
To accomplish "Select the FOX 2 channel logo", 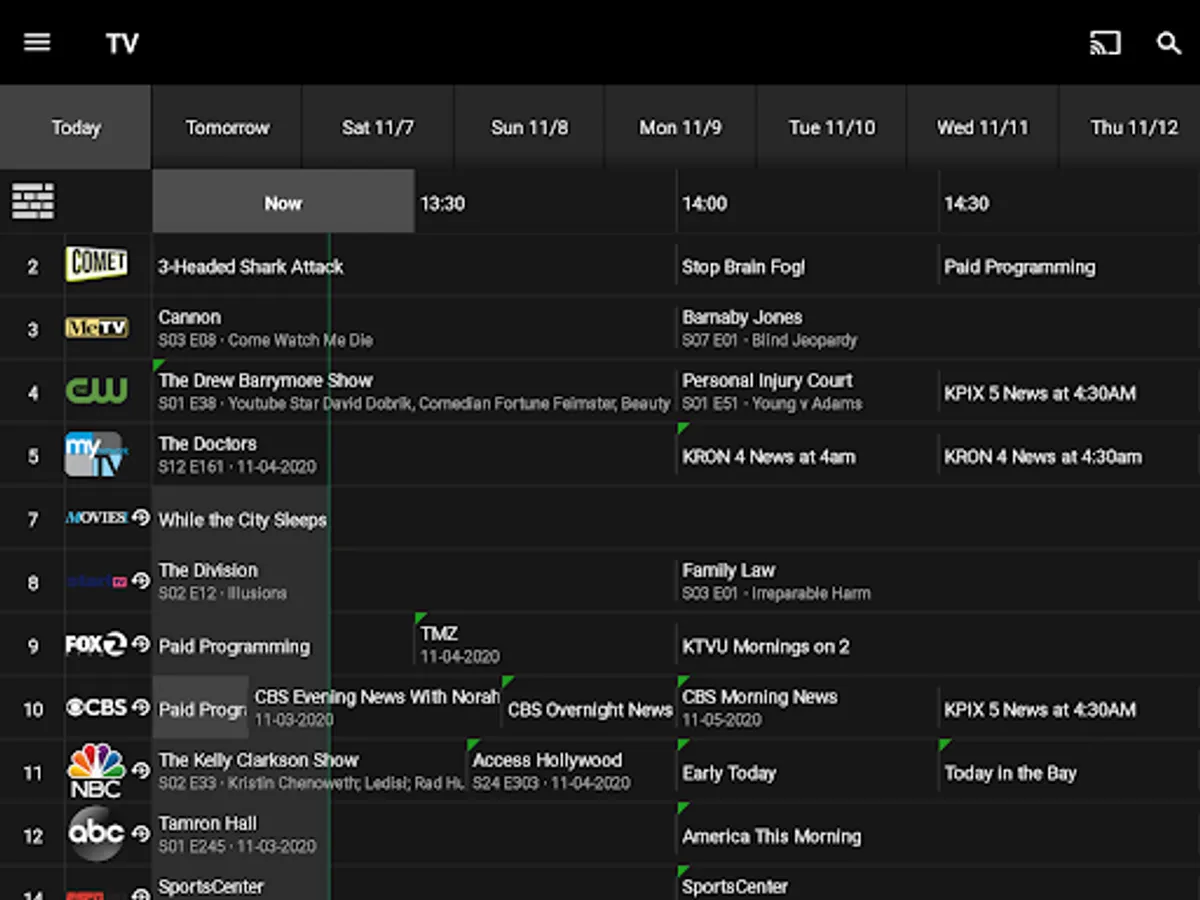I will click(x=96, y=645).
